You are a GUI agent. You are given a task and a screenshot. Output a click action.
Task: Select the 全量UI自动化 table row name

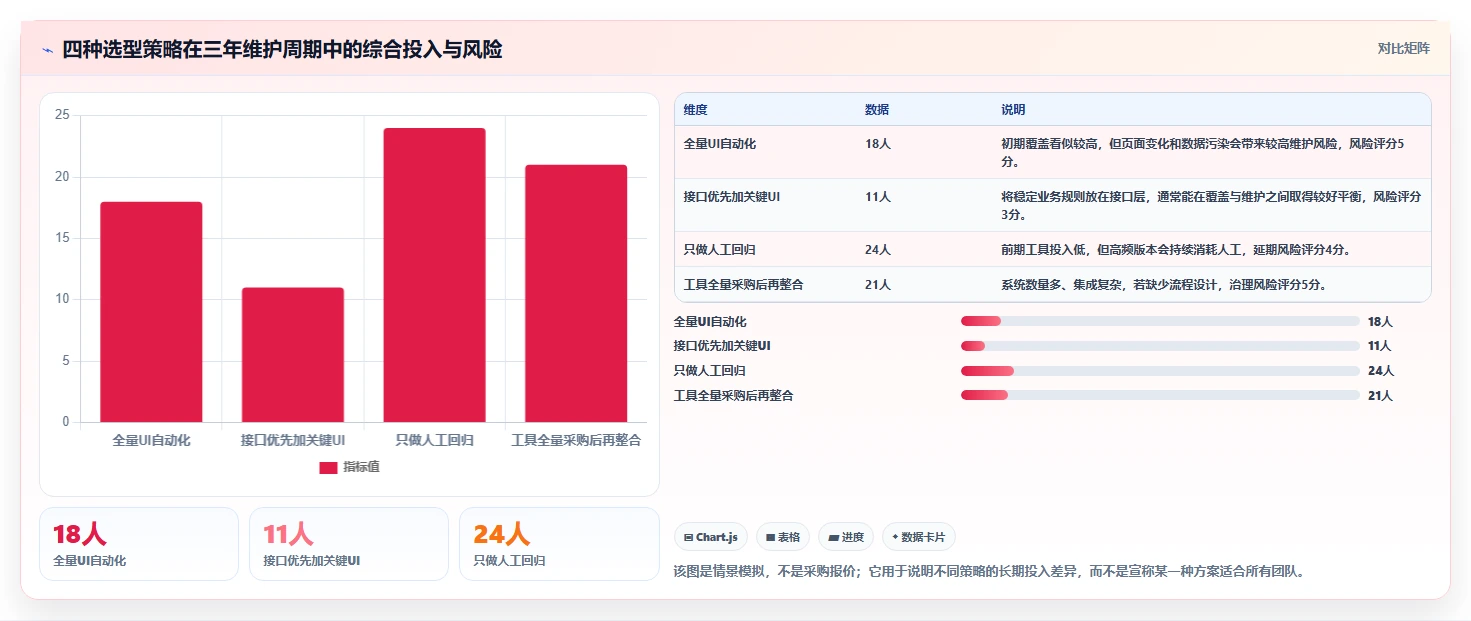click(x=720, y=144)
